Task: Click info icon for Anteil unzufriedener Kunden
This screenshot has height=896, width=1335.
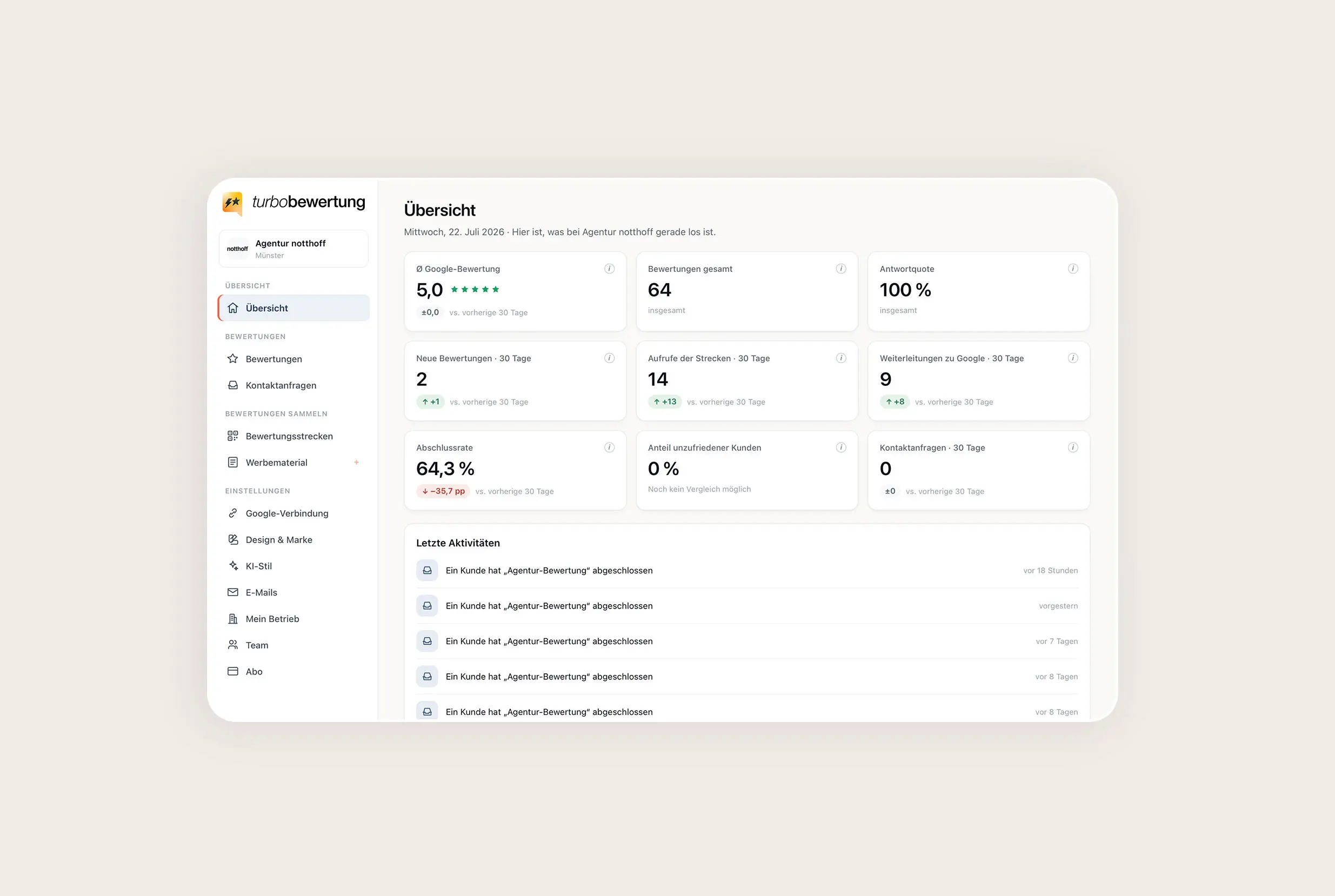Action: (x=840, y=447)
